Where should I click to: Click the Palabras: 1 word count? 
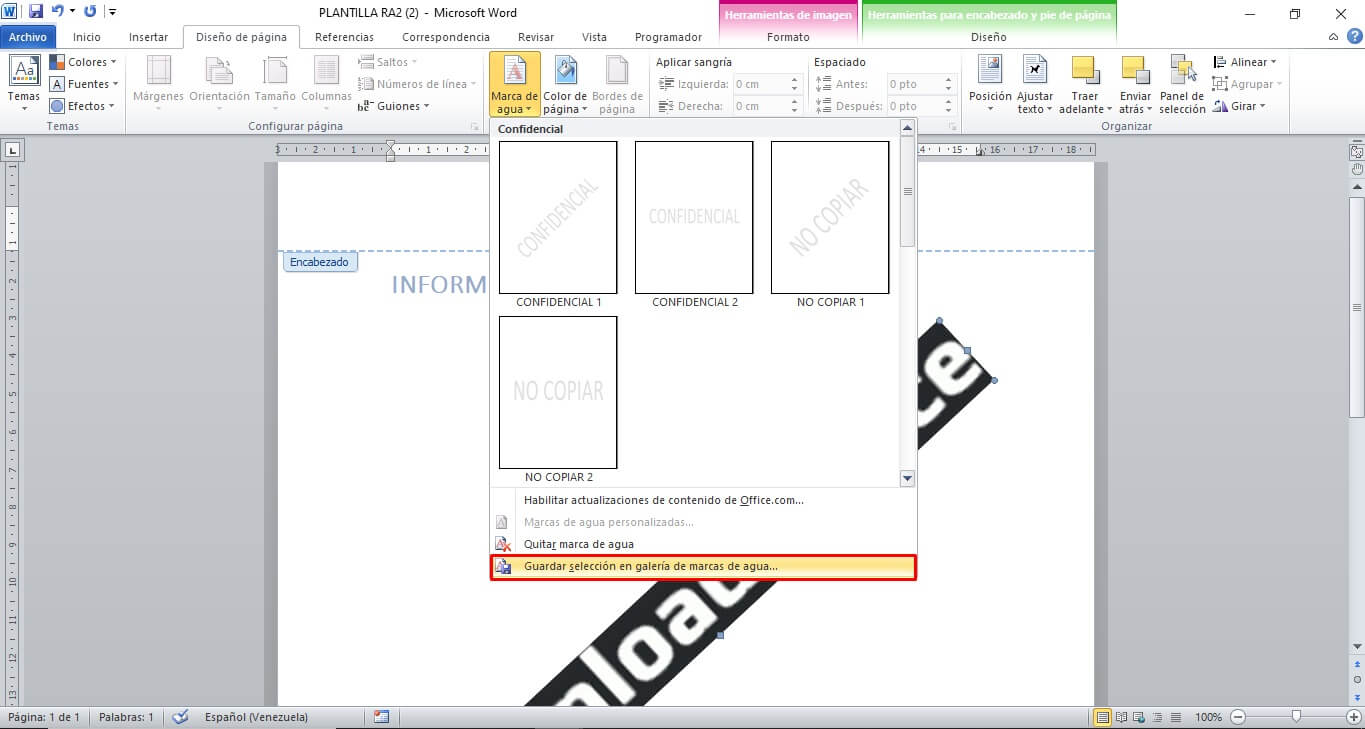125,717
